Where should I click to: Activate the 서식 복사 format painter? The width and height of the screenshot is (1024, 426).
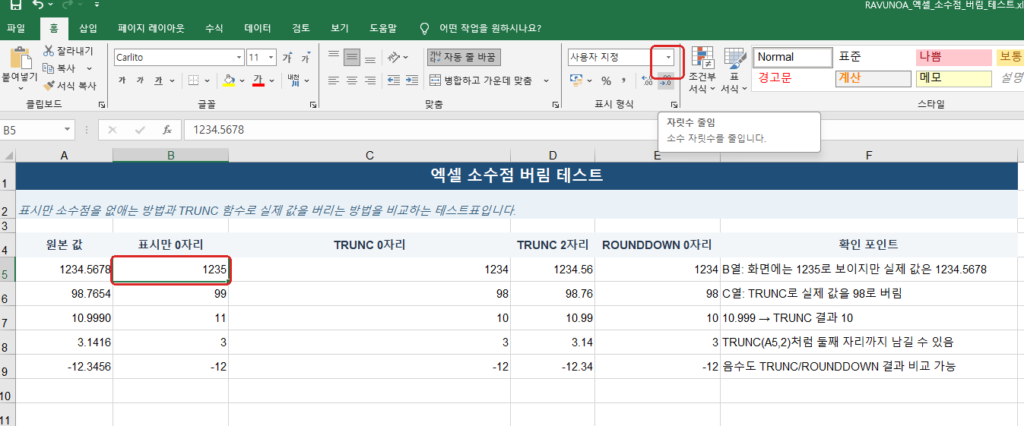pos(69,86)
